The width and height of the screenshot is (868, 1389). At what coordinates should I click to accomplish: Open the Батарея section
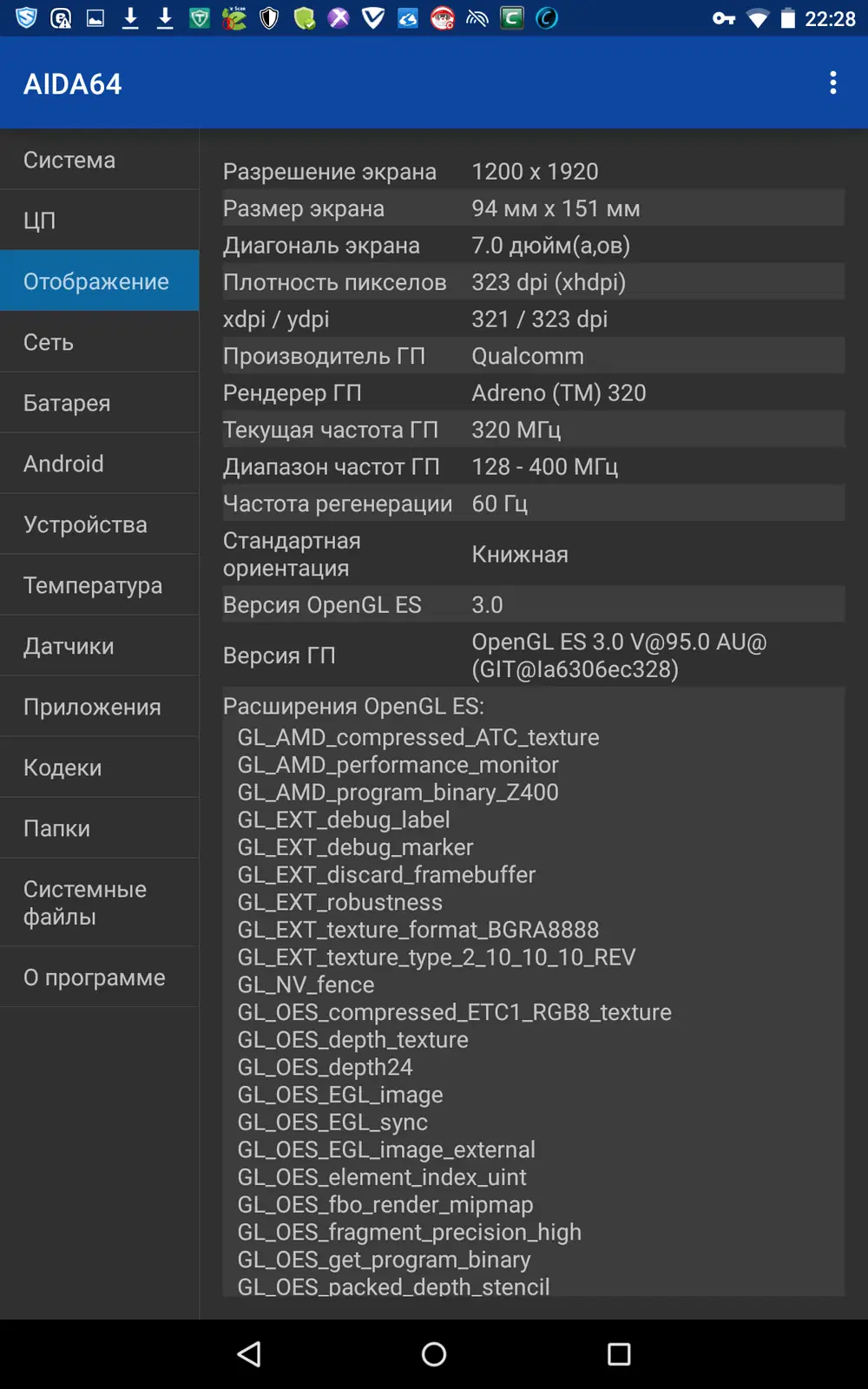tap(99, 403)
